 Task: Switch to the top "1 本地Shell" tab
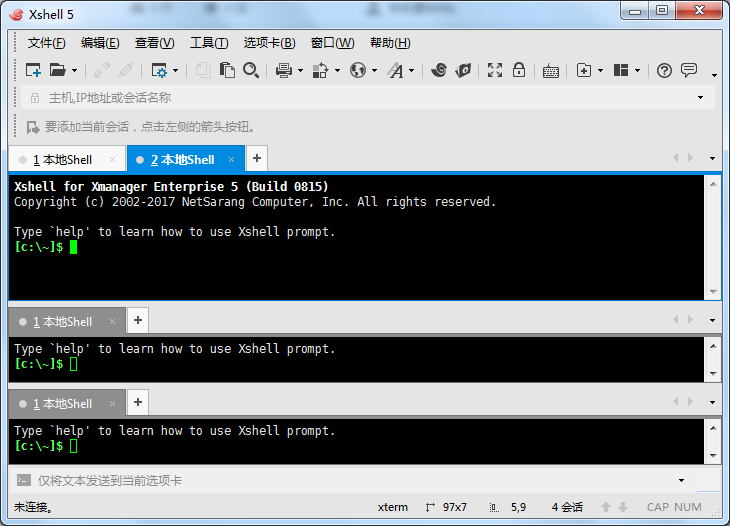[x=62, y=160]
